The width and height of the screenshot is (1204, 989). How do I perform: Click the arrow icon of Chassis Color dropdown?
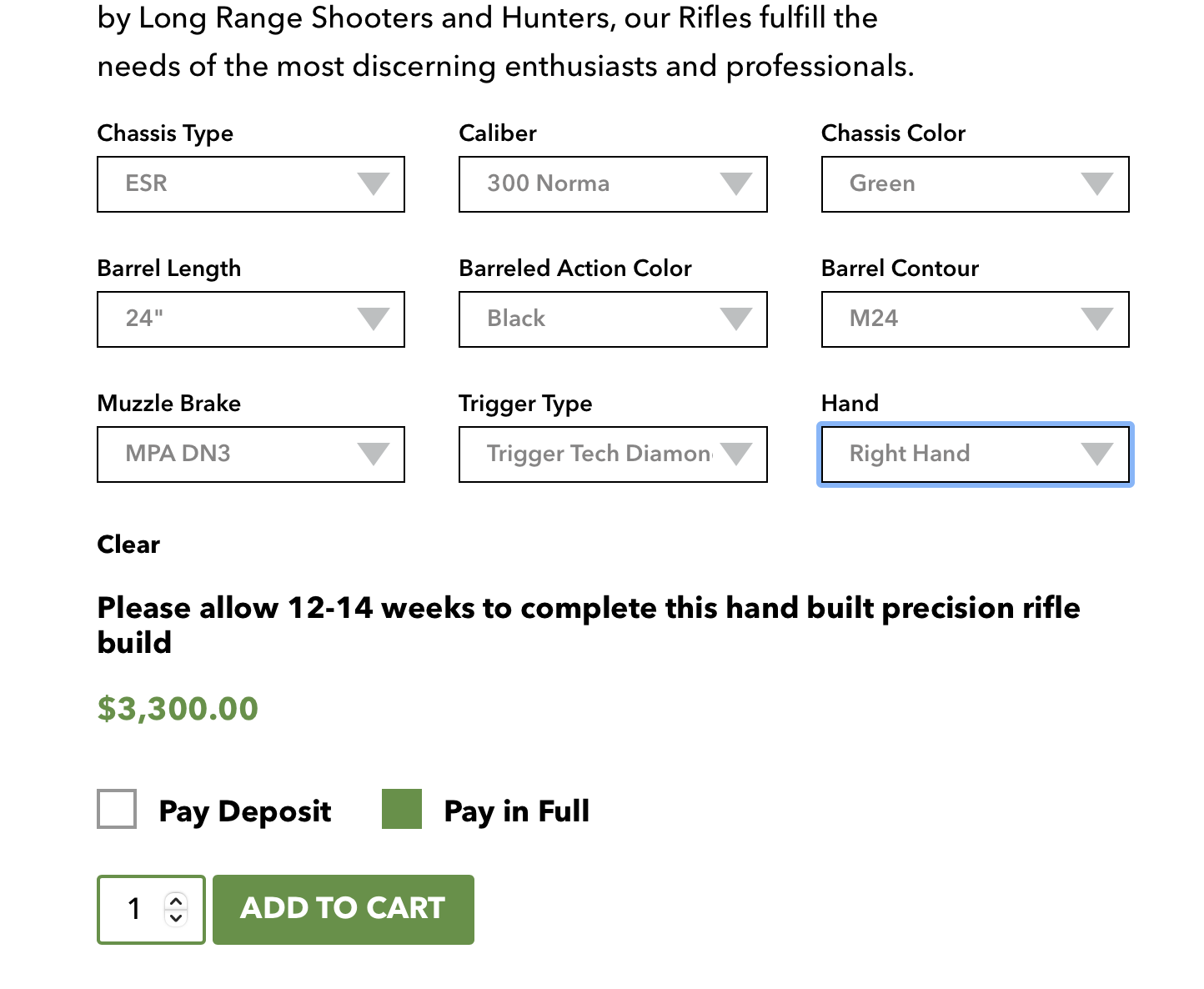pos(1096,183)
